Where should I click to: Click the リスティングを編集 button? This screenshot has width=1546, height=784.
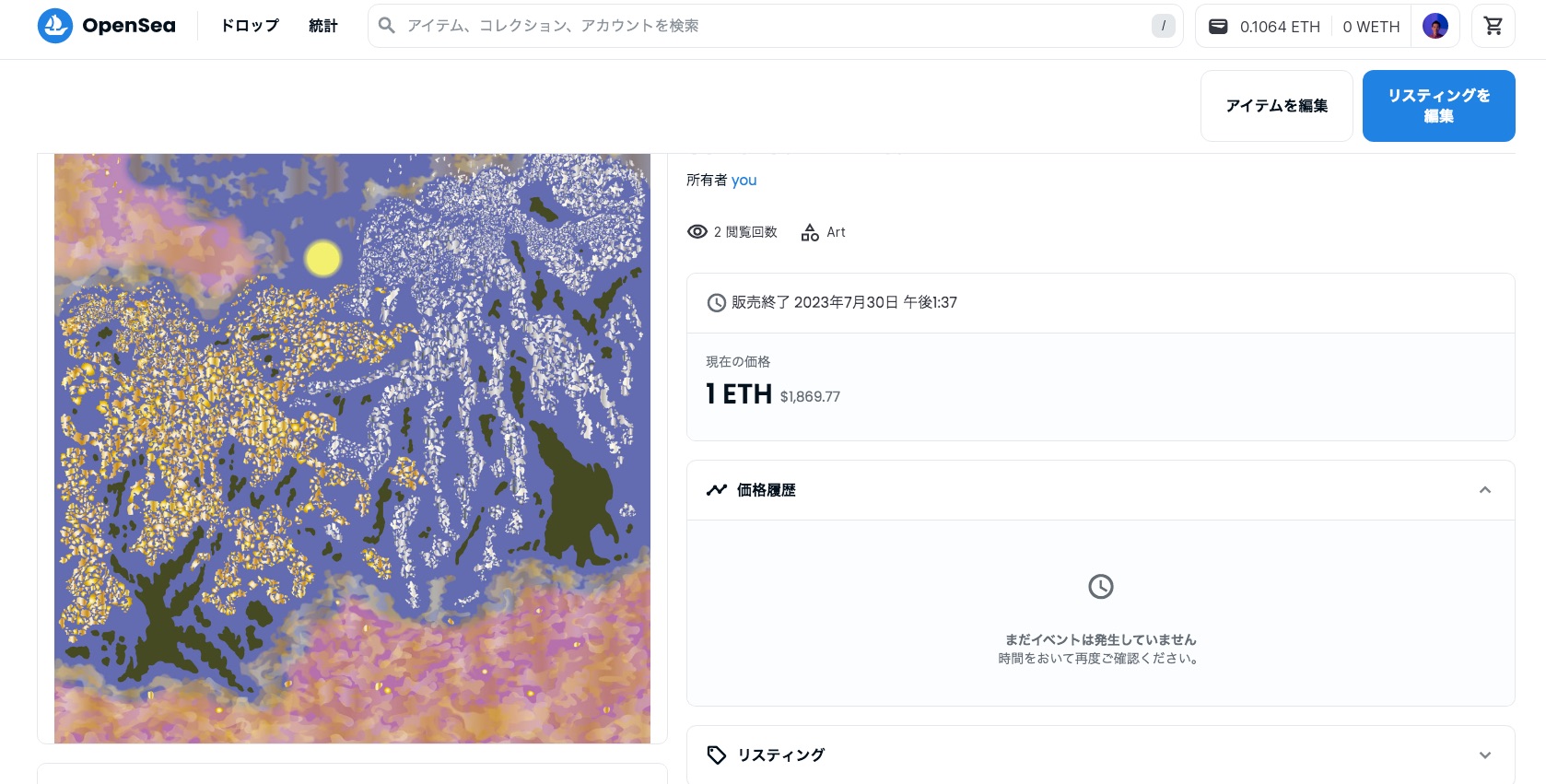point(1439,106)
